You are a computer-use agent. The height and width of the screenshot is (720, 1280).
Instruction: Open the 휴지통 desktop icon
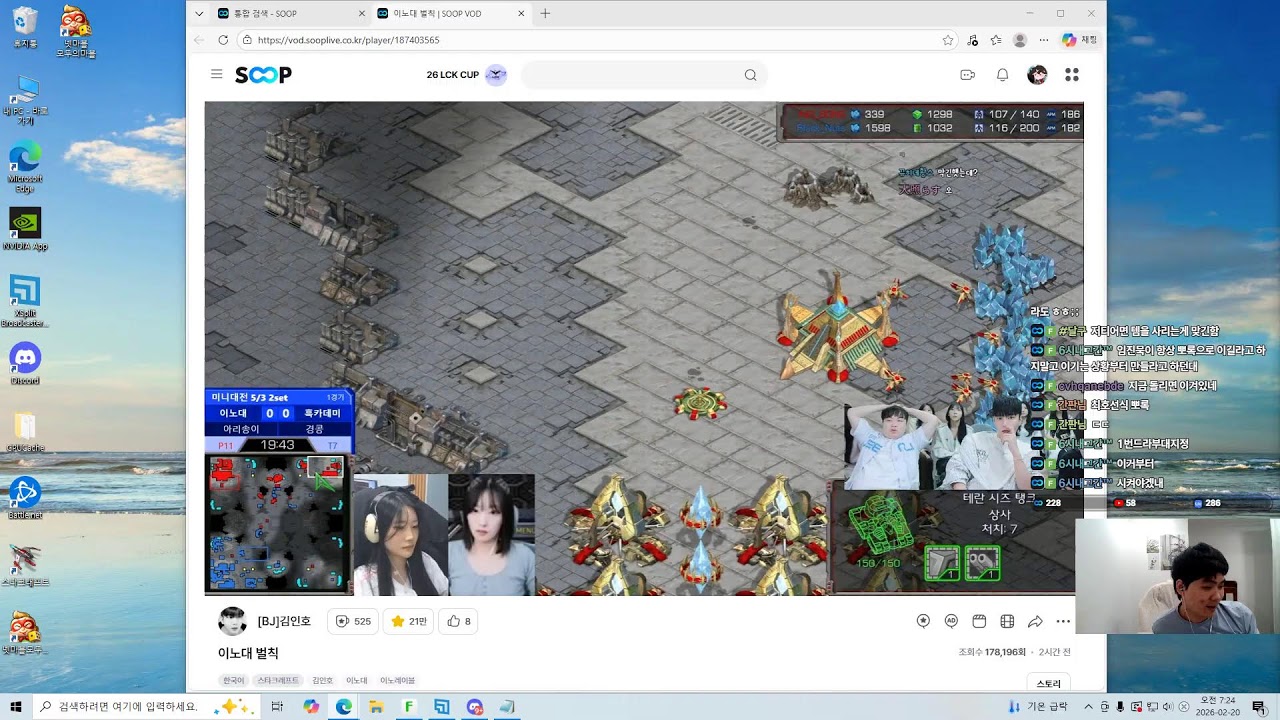[x=25, y=28]
